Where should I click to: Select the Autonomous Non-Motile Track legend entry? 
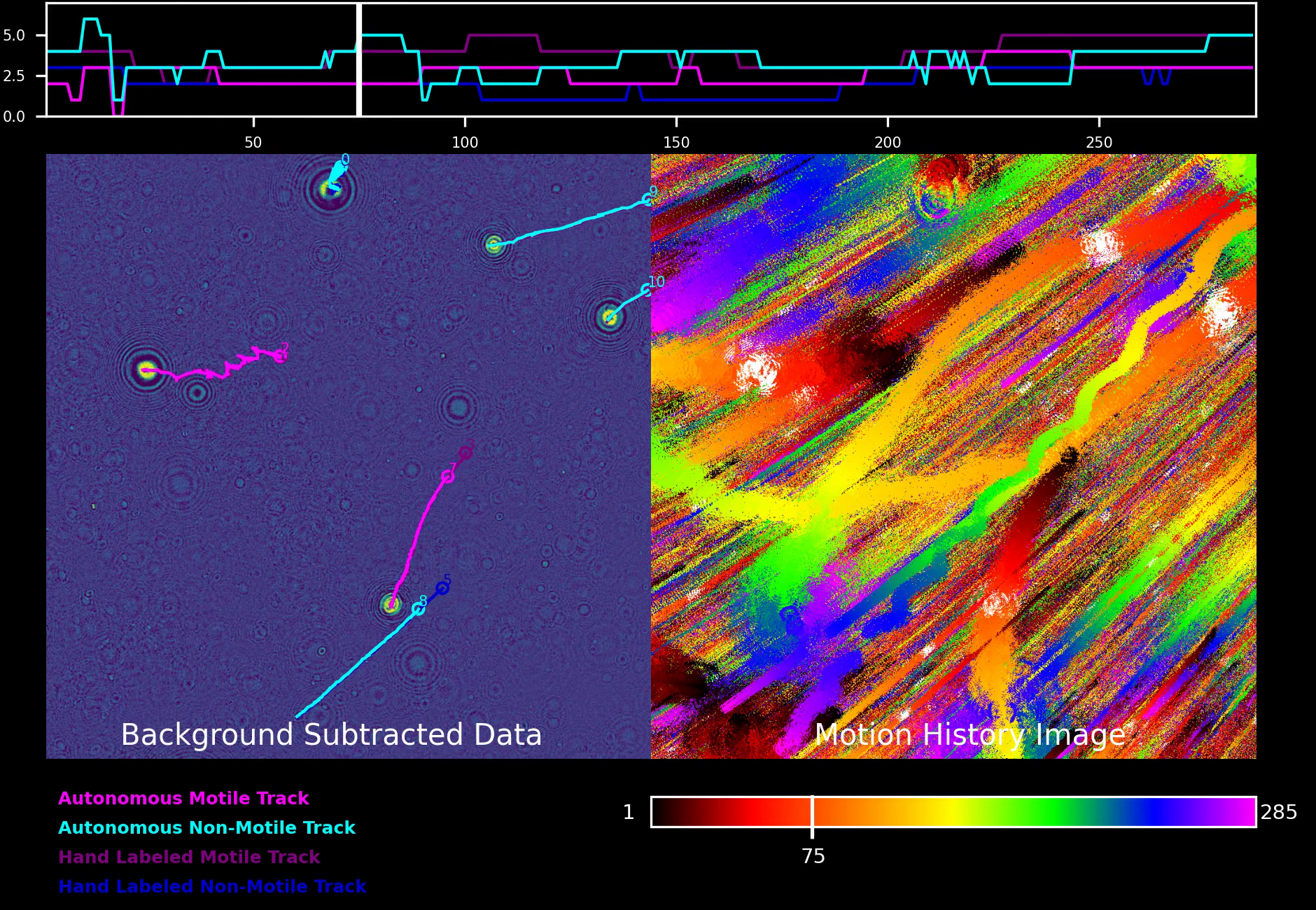(206, 828)
